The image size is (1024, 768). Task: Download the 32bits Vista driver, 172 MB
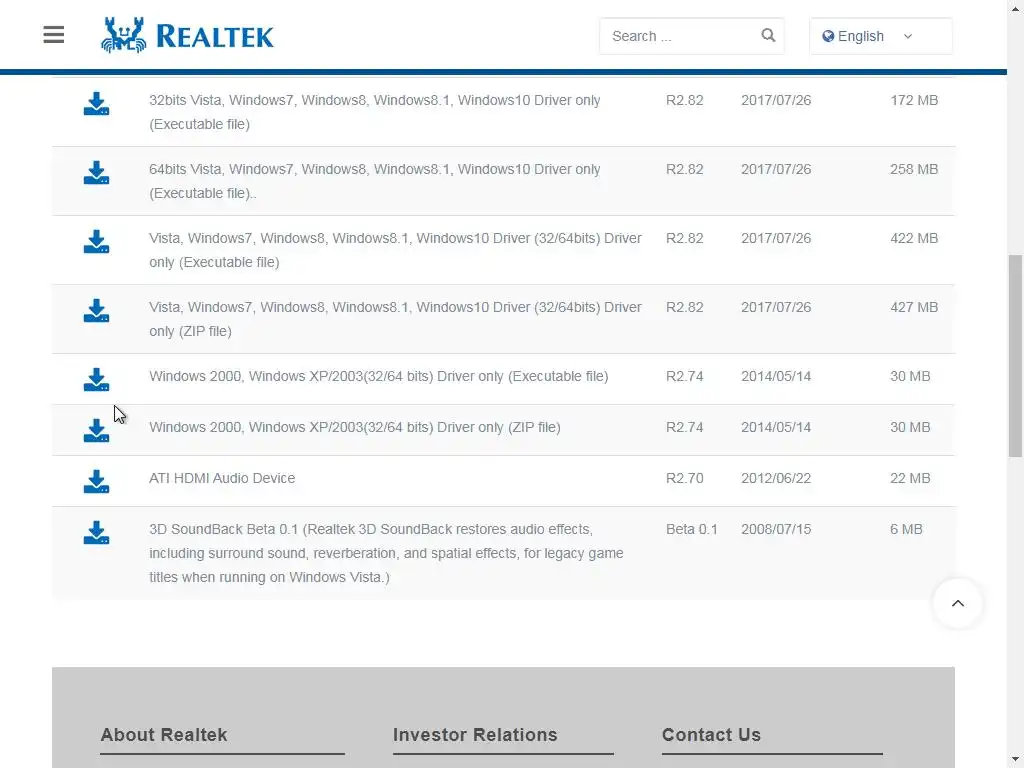click(96, 104)
